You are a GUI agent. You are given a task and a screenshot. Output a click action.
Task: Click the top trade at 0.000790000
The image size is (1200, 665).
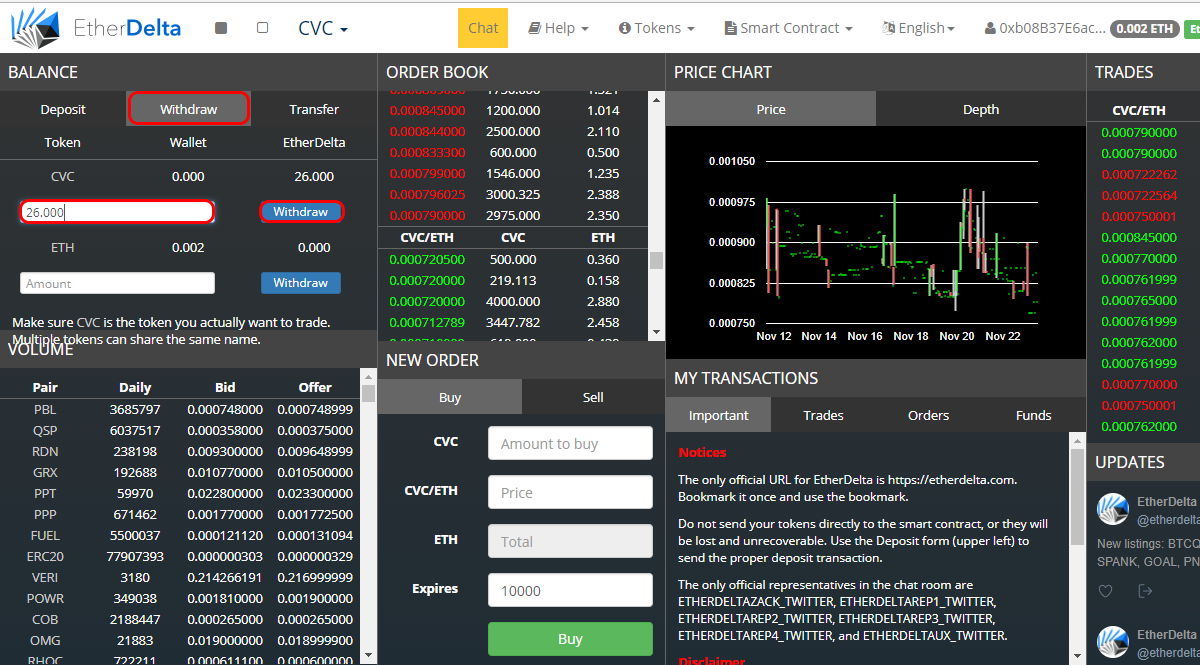[x=1138, y=132]
